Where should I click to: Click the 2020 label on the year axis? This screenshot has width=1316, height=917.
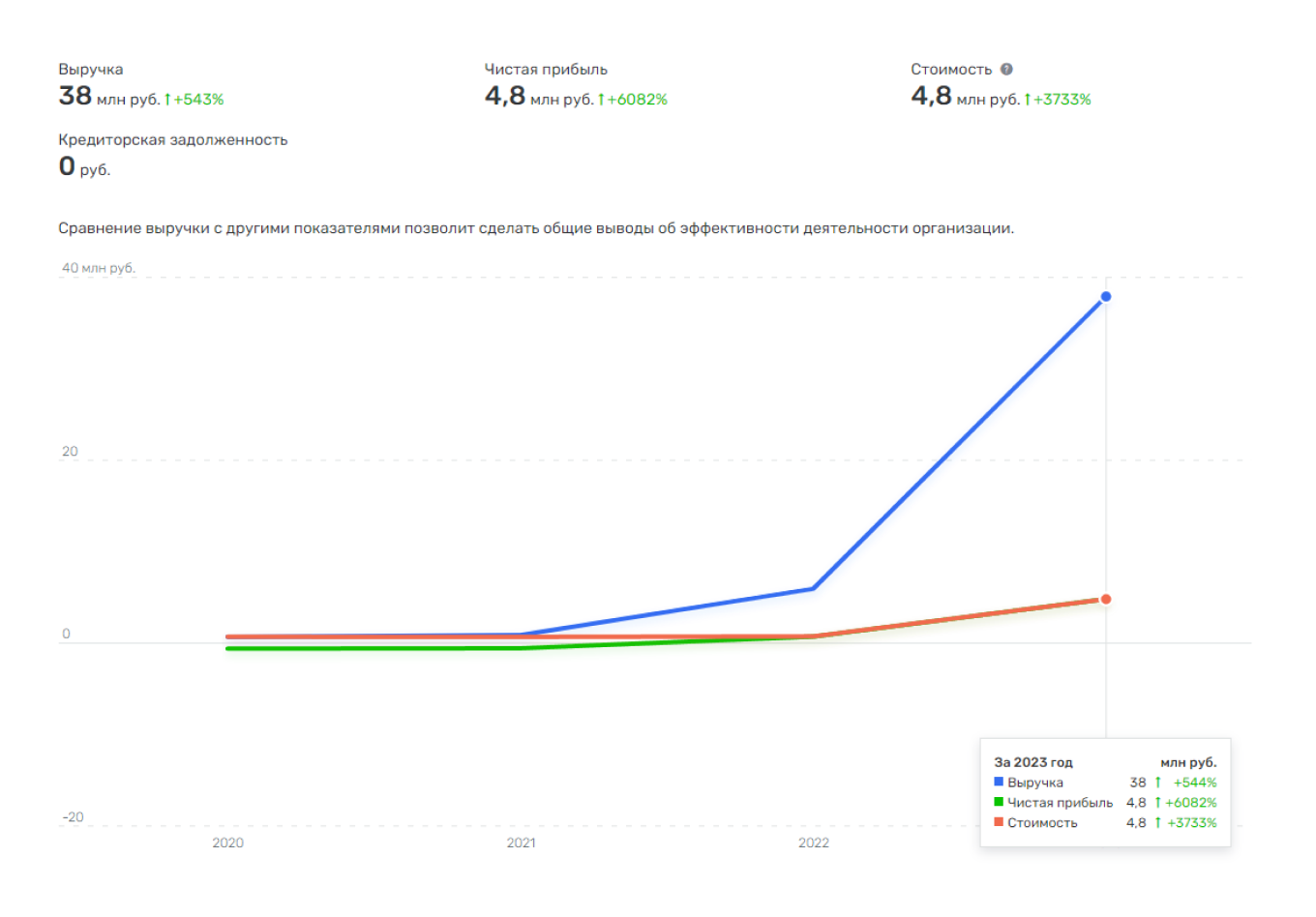228,843
